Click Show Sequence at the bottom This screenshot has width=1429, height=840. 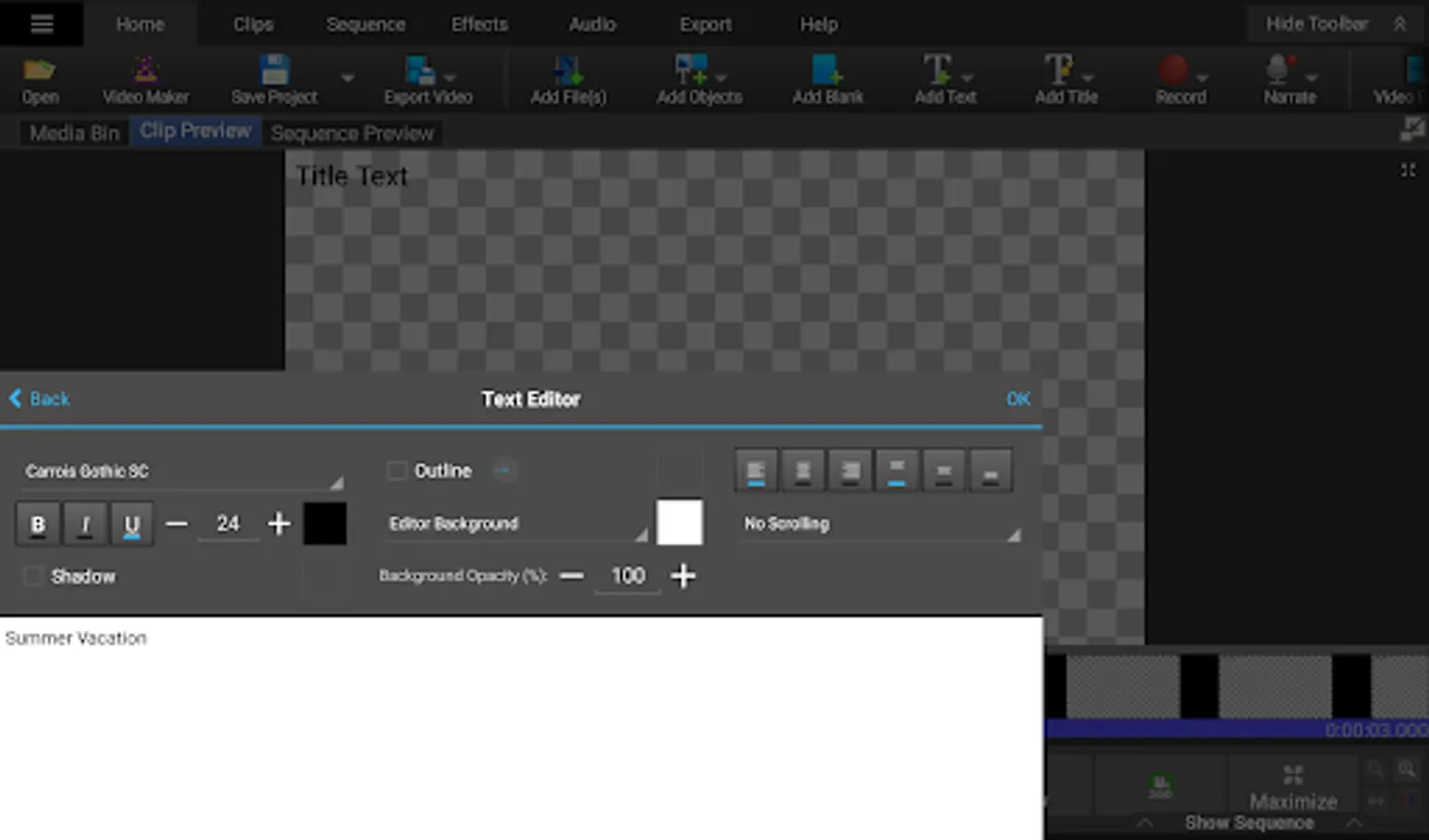(x=1249, y=823)
